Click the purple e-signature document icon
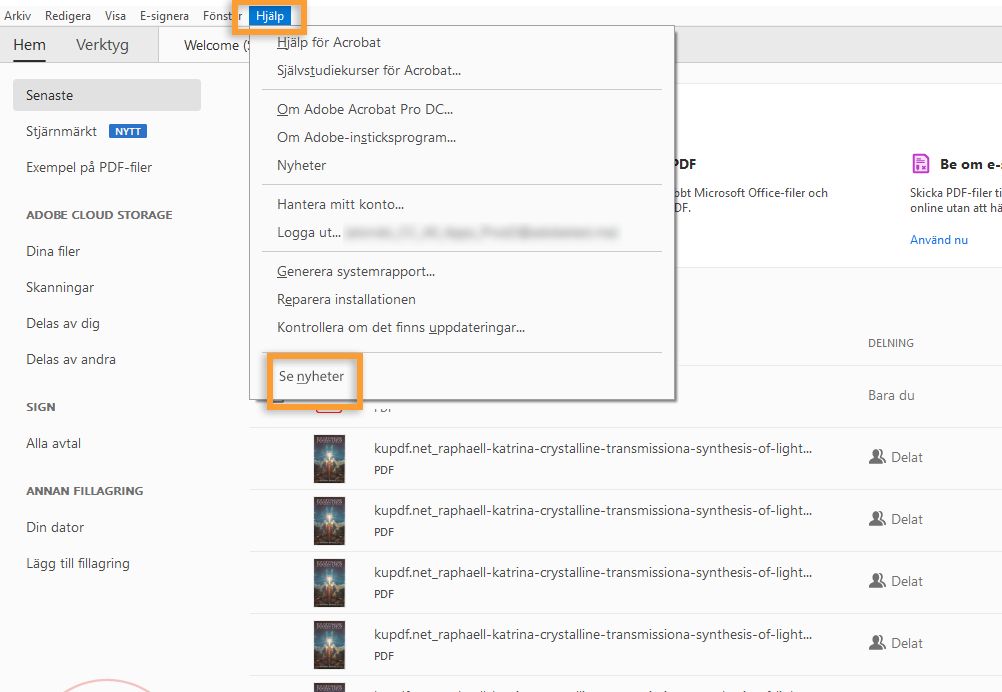Image resolution: width=1002 pixels, height=692 pixels. click(920, 164)
